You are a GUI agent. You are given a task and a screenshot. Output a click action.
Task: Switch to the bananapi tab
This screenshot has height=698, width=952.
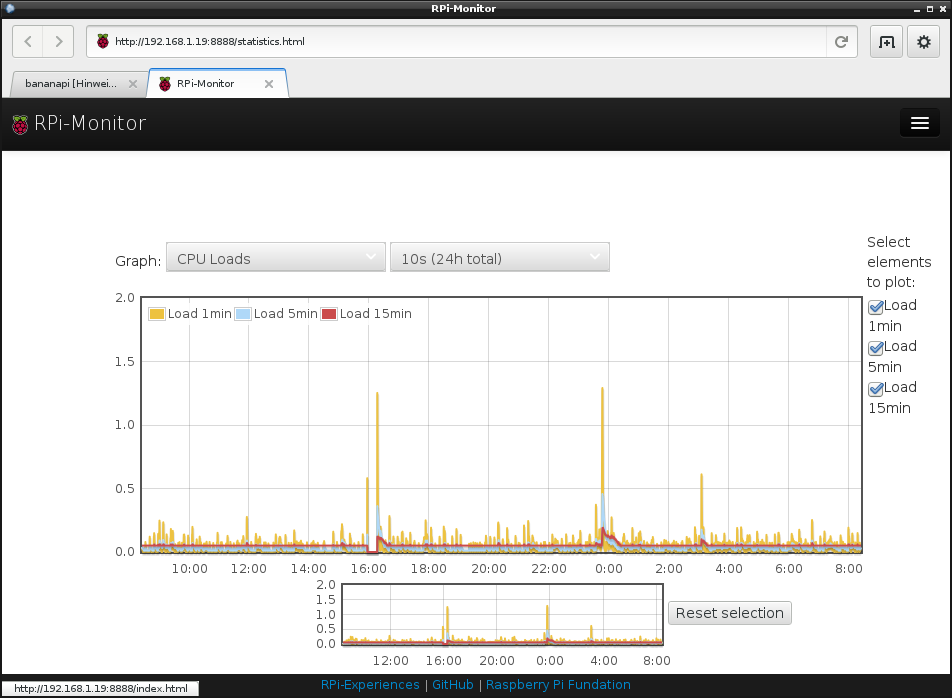click(71, 84)
